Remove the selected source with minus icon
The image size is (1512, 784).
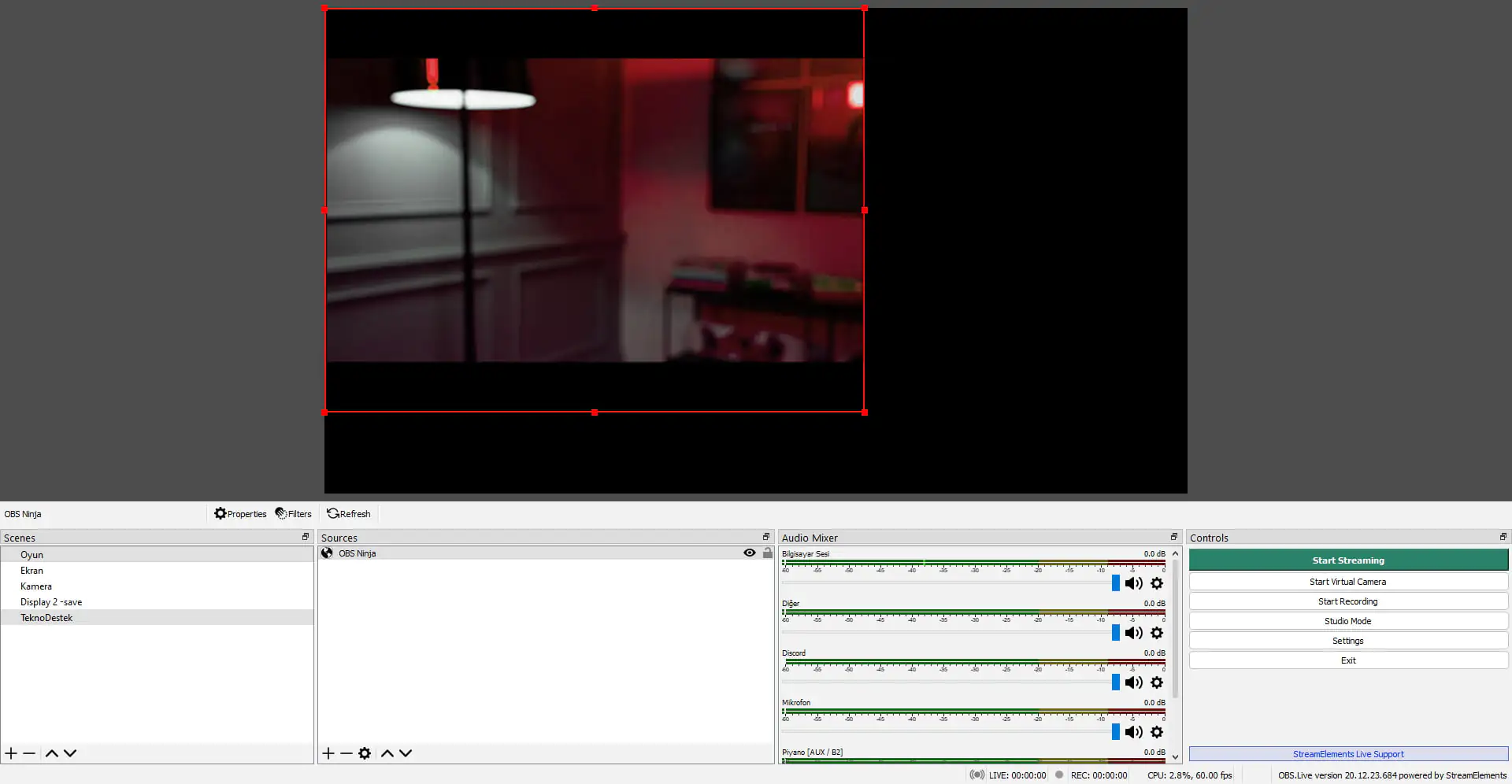346,753
